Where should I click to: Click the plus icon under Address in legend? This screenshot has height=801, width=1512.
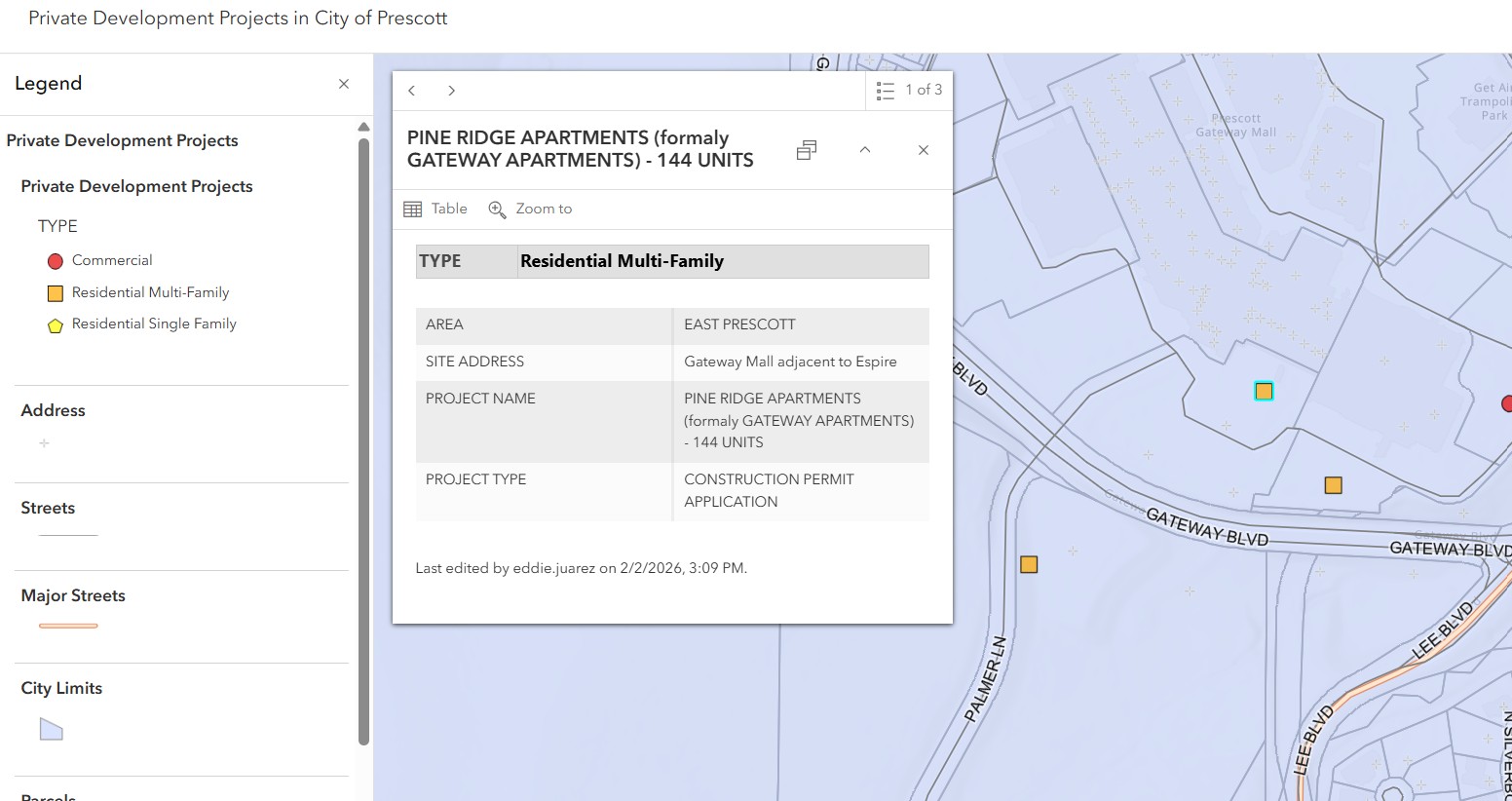44,443
